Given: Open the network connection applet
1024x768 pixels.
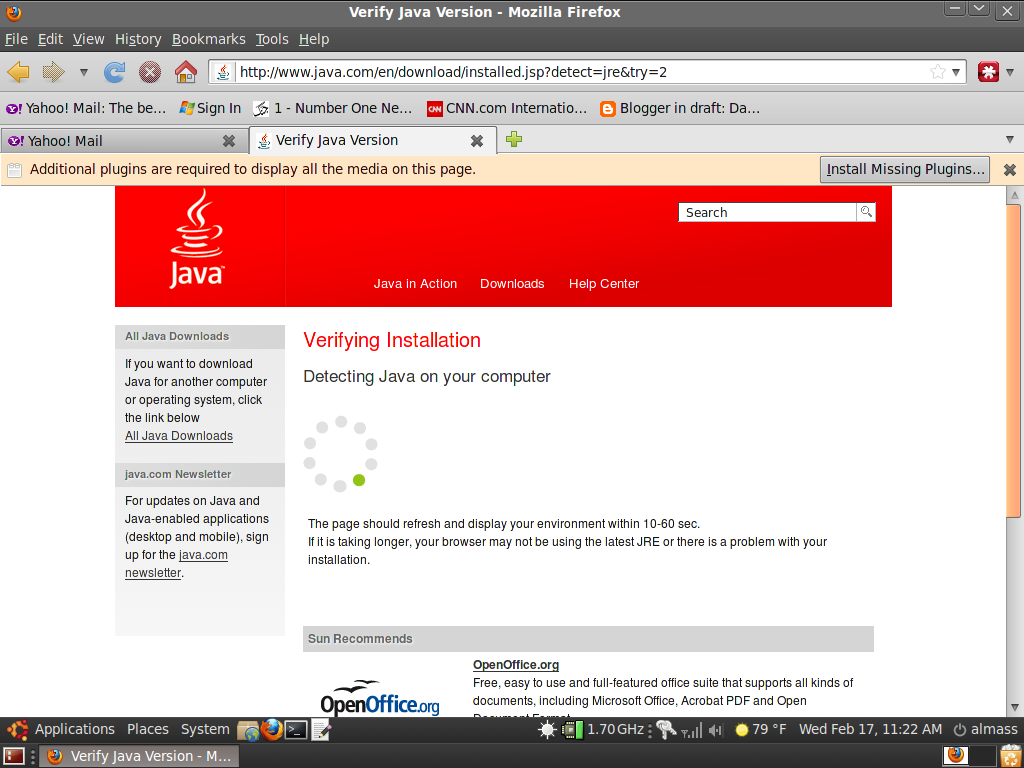Looking at the screenshot, I should [x=666, y=729].
